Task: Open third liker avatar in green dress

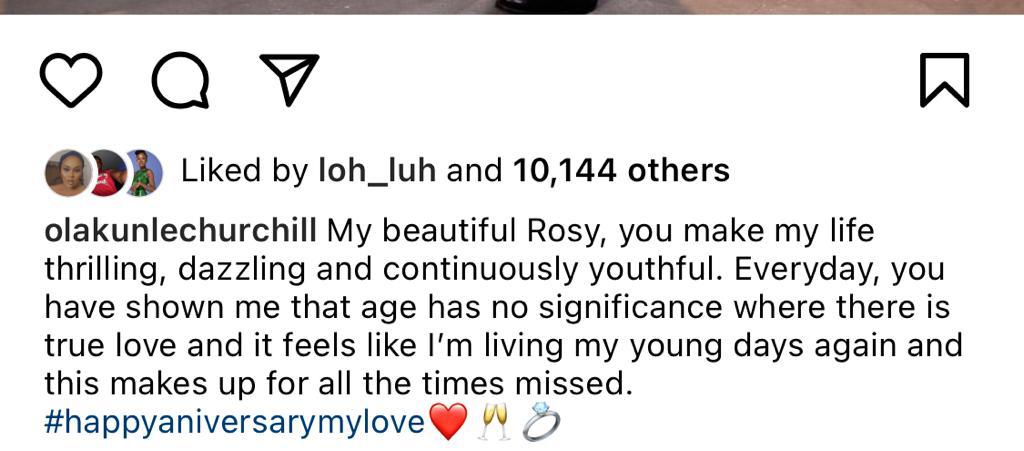Action: (142, 172)
